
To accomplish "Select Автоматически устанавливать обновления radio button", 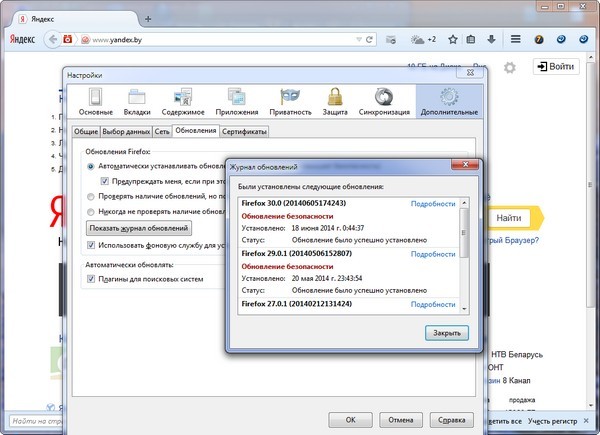I will tap(90, 166).
